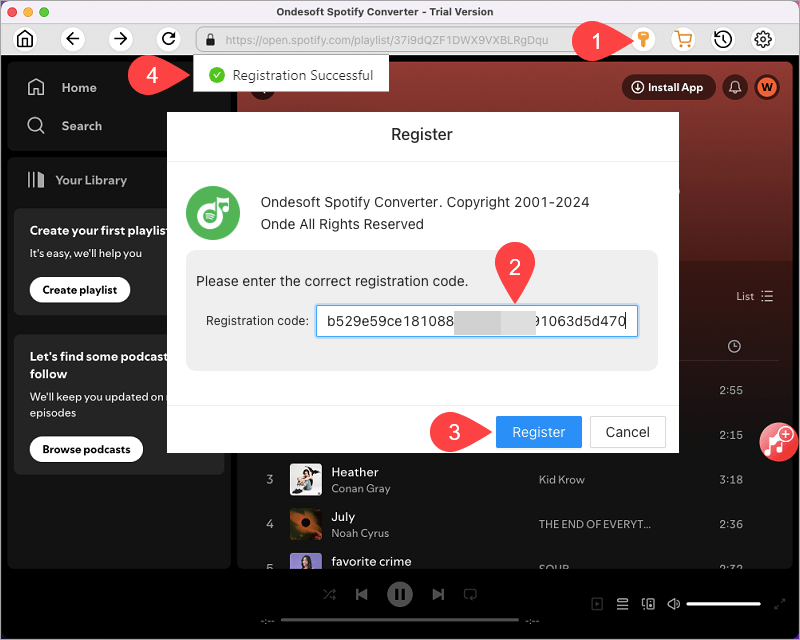Go to Spotify Home in the sidebar
The height and width of the screenshot is (640, 800).
tap(62, 88)
